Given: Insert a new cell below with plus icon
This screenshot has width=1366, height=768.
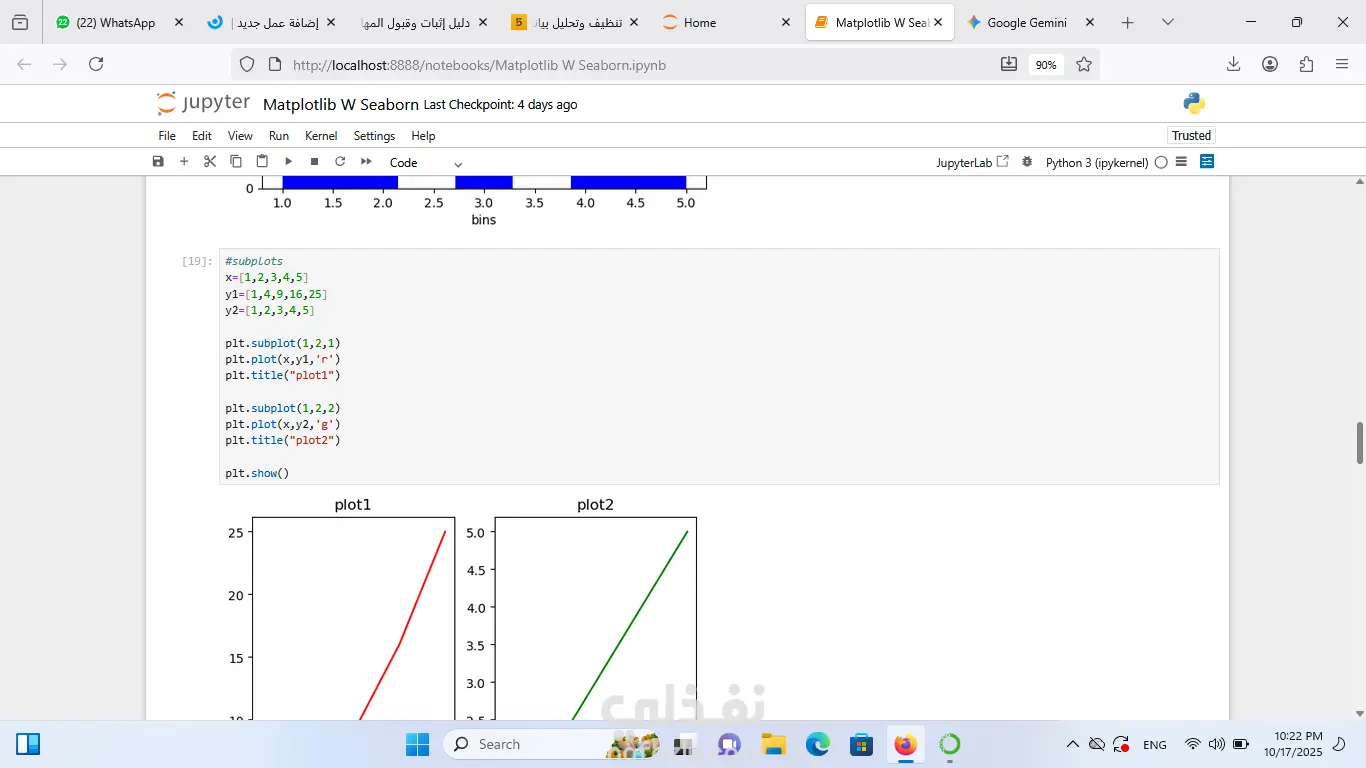Looking at the screenshot, I should click(184, 162).
